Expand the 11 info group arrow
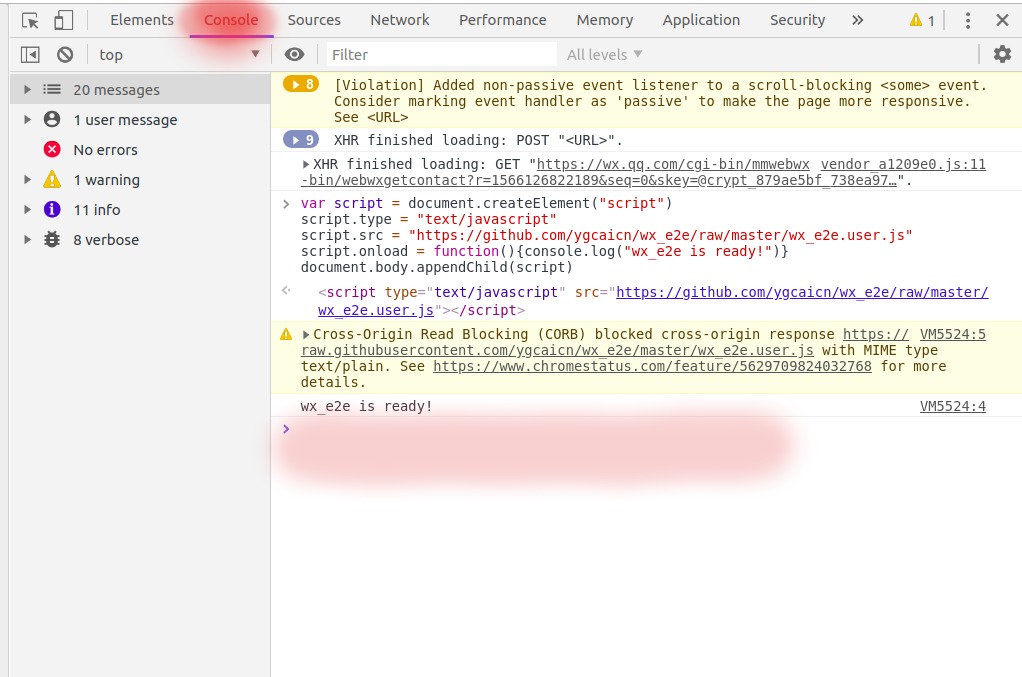 (27, 209)
